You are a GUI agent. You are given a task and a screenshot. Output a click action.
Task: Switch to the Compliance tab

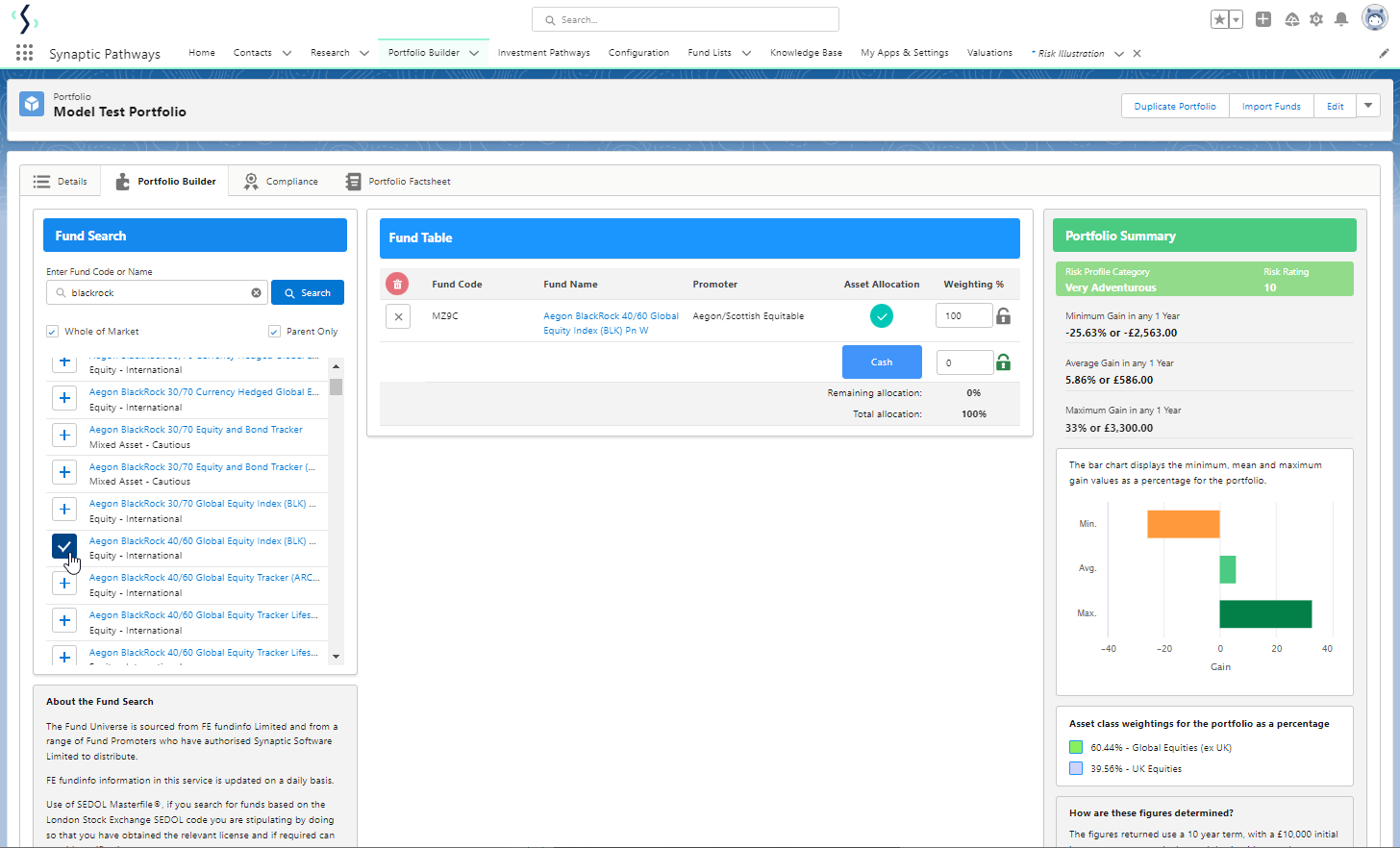click(x=281, y=181)
